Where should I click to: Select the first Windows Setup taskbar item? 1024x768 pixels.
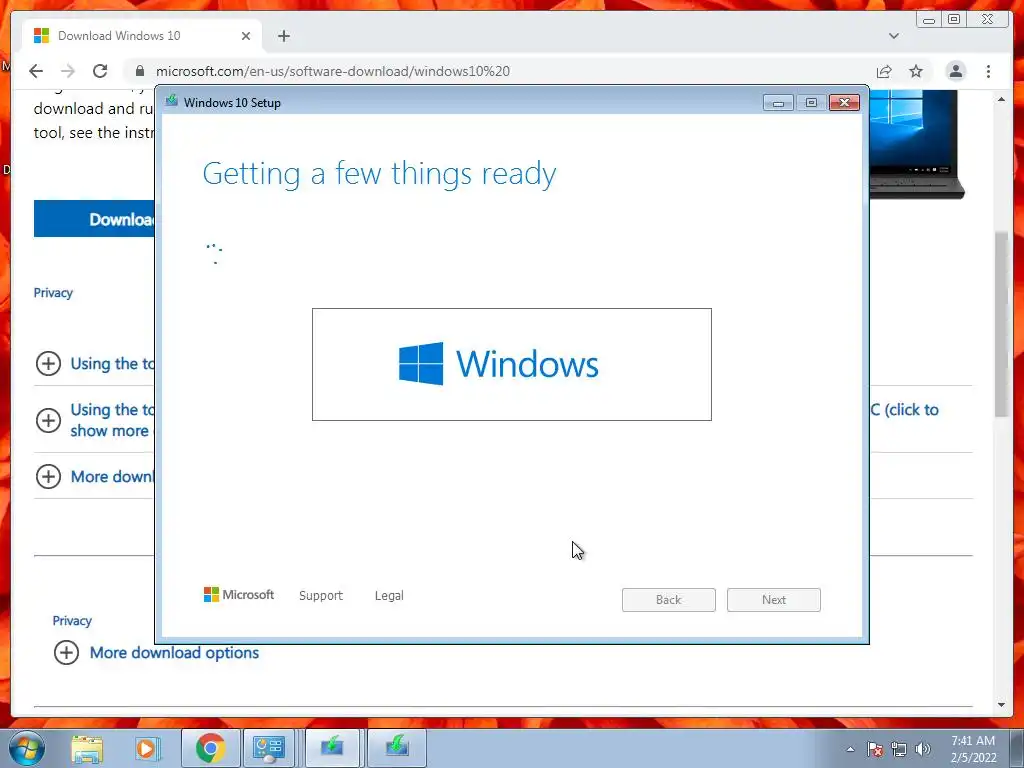pos(332,748)
